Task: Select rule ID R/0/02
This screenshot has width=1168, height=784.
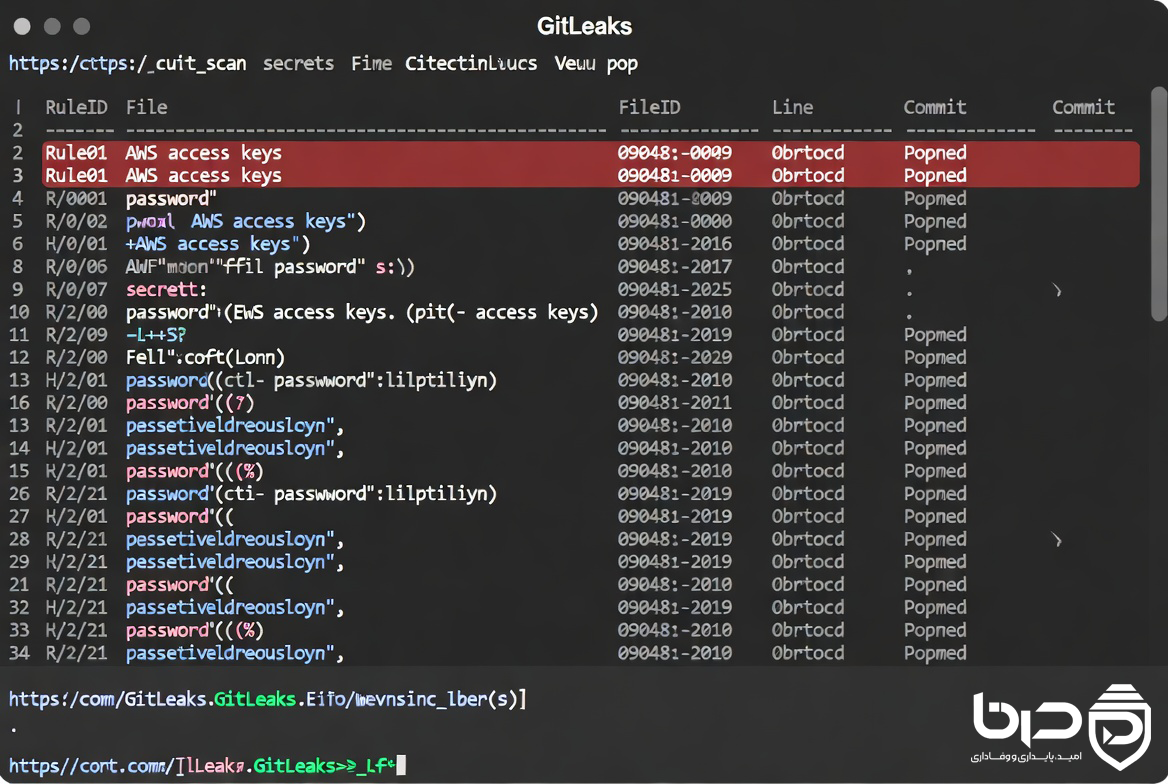Action: pos(76,221)
